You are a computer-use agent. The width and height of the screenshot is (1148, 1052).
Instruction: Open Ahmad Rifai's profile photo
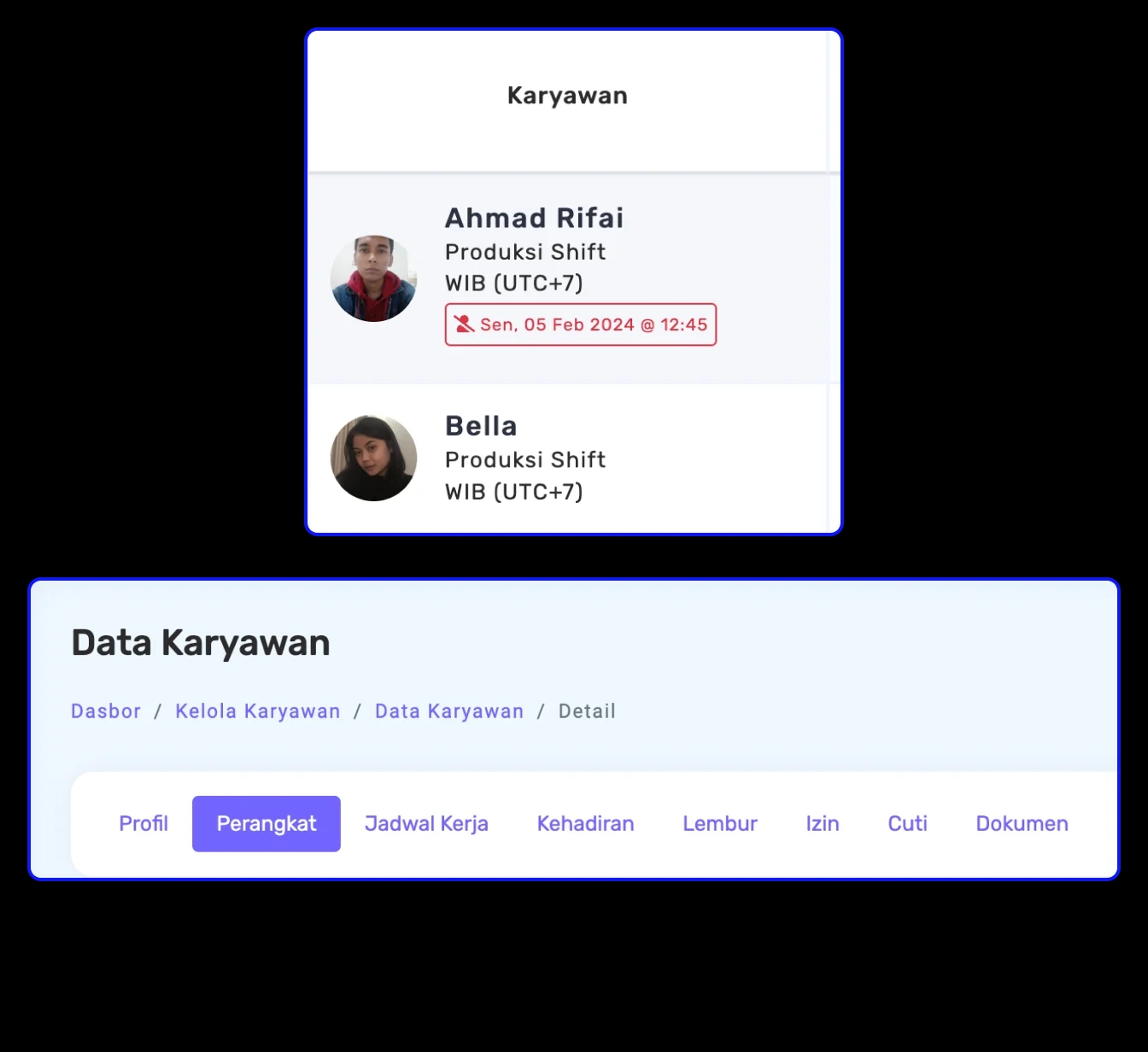(x=373, y=278)
